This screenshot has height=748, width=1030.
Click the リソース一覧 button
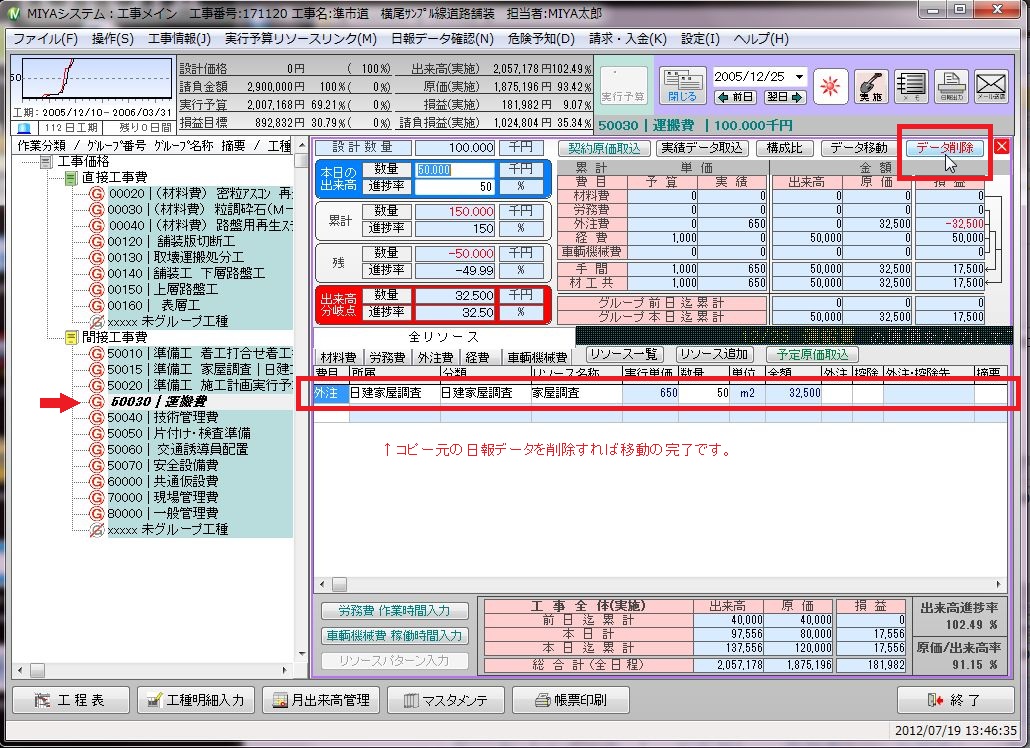coord(623,355)
